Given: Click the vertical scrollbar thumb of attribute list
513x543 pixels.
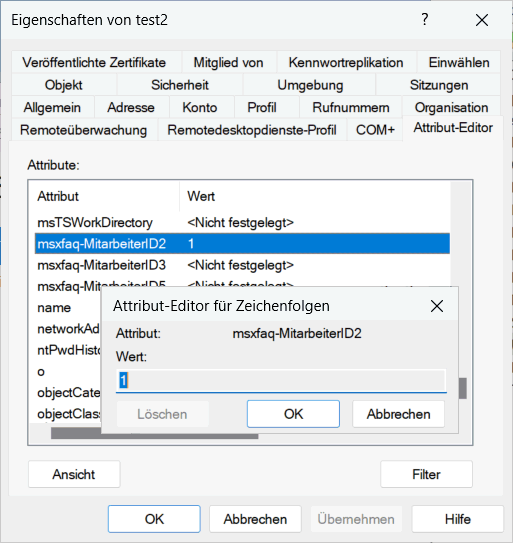Looking at the screenshot, I should click(462, 388).
